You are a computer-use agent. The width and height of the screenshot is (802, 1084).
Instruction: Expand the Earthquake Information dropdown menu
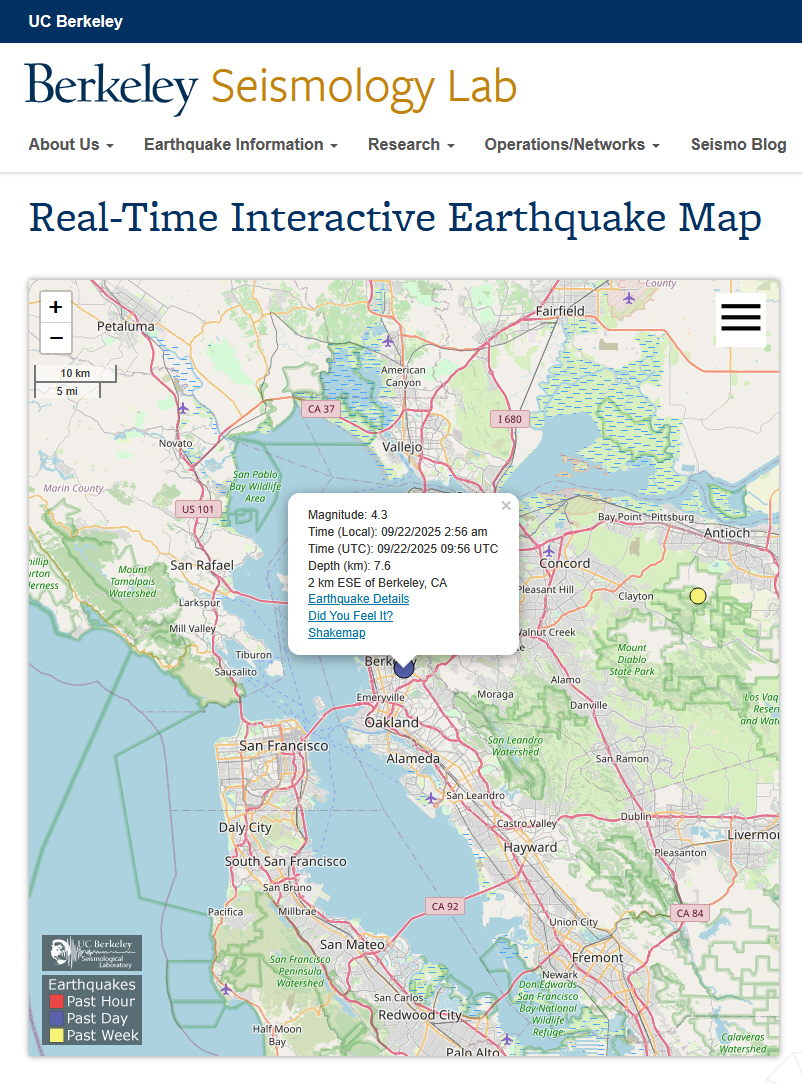(241, 144)
